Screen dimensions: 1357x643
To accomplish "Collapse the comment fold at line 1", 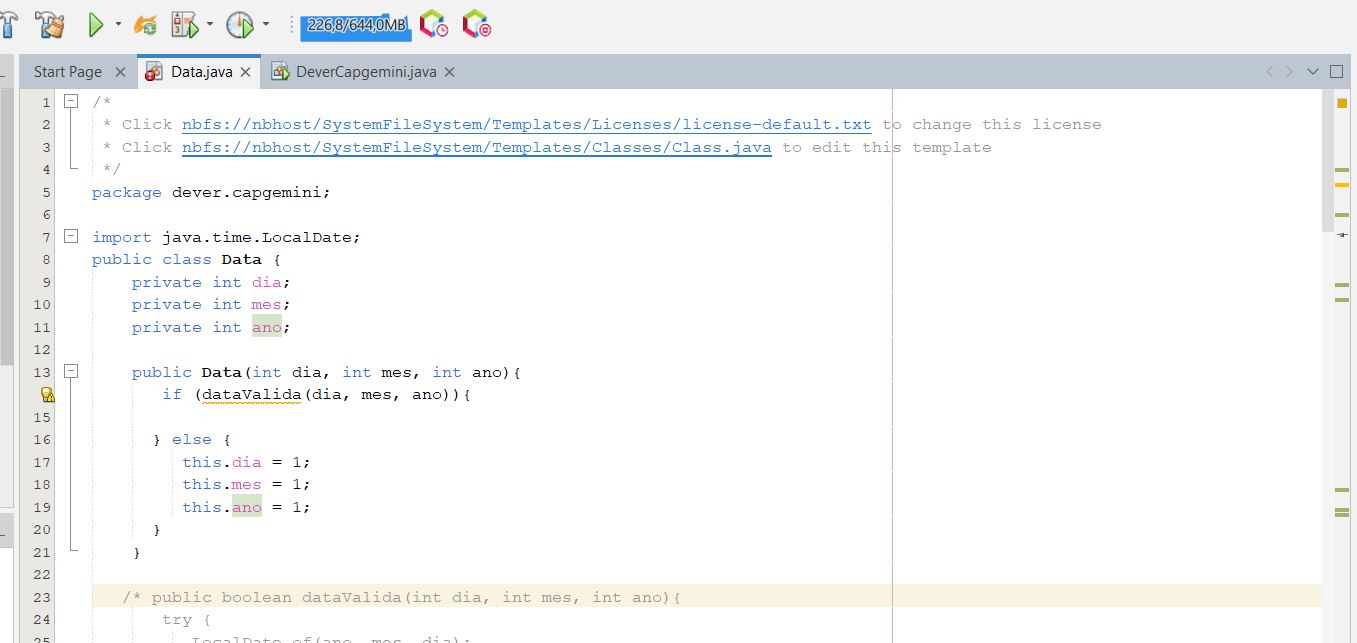I will pyautogui.click(x=71, y=102).
